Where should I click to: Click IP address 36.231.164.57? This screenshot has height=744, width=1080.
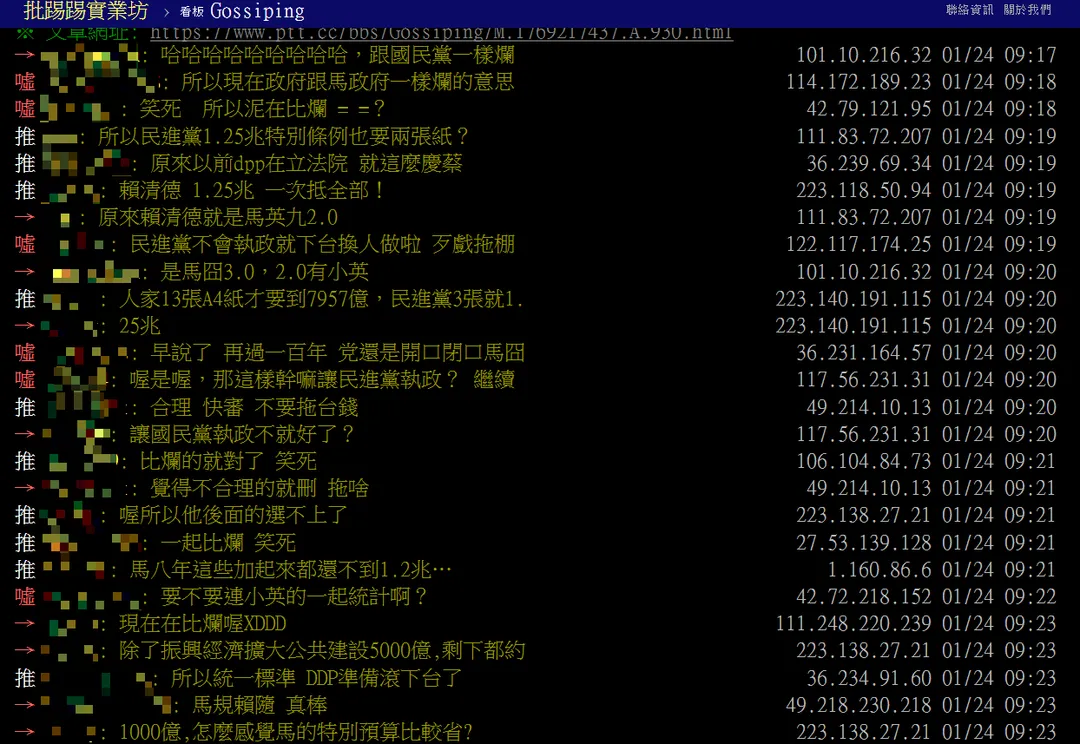pos(864,353)
